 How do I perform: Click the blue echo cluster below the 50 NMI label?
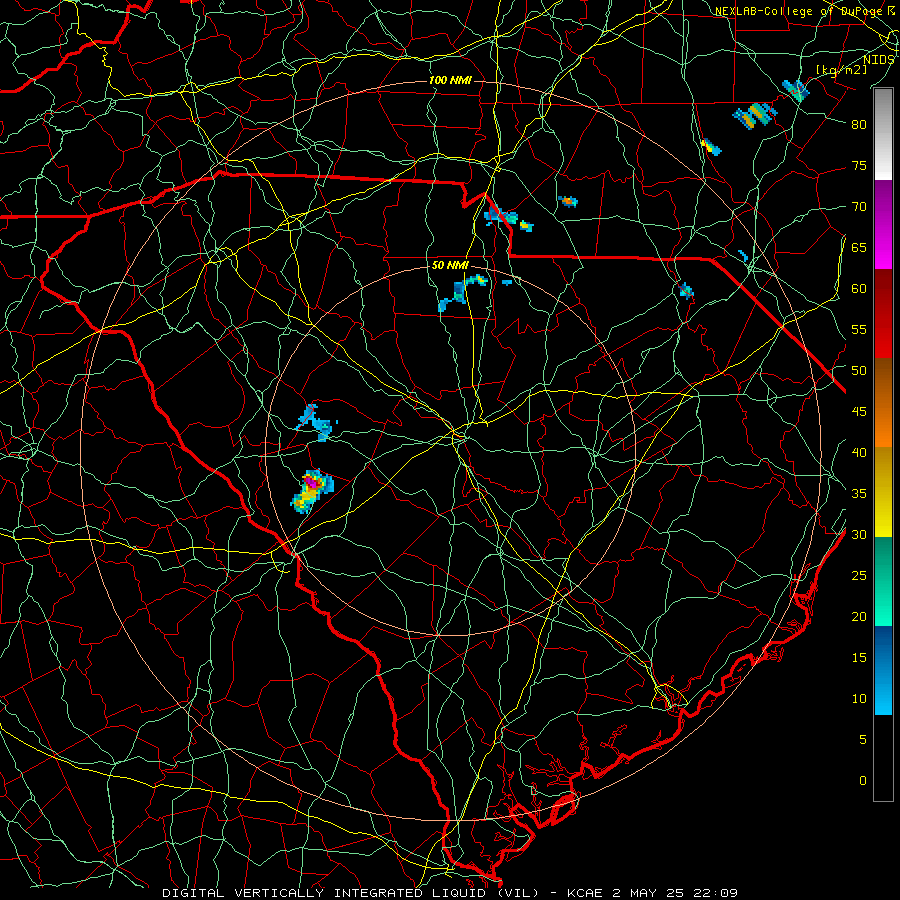(x=463, y=293)
